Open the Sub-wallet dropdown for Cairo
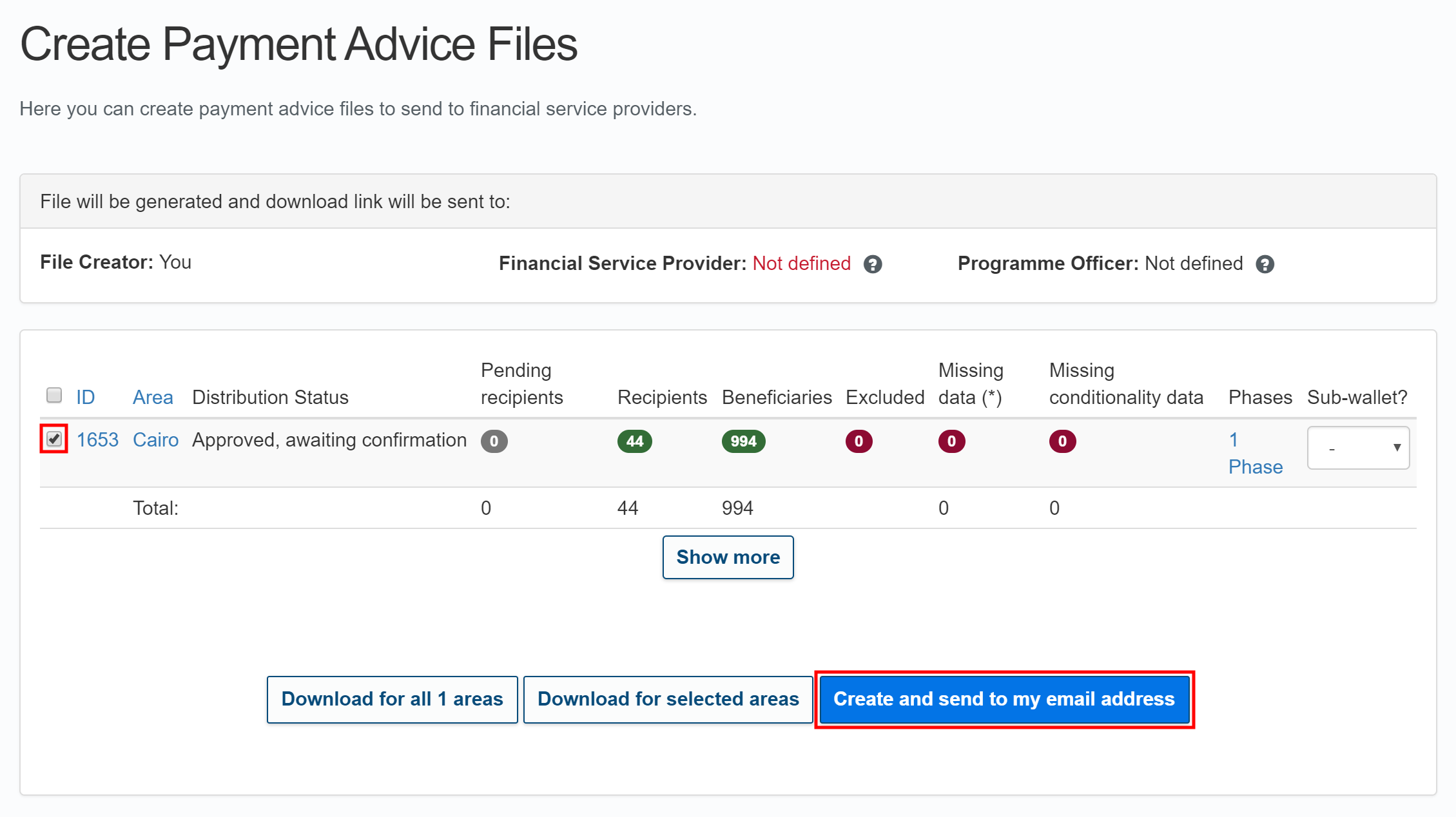Image resolution: width=1456 pixels, height=817 pixels. pos(1357,447)
